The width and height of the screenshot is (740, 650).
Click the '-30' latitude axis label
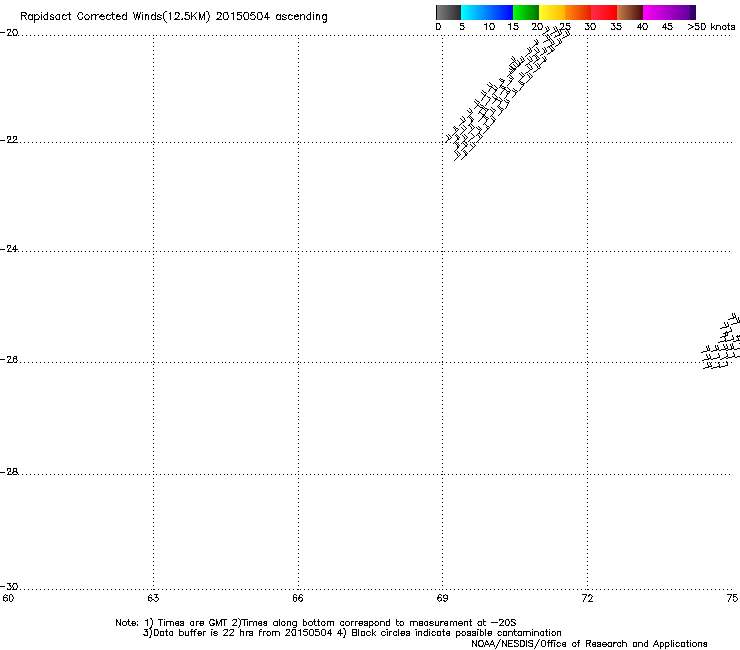9,587
